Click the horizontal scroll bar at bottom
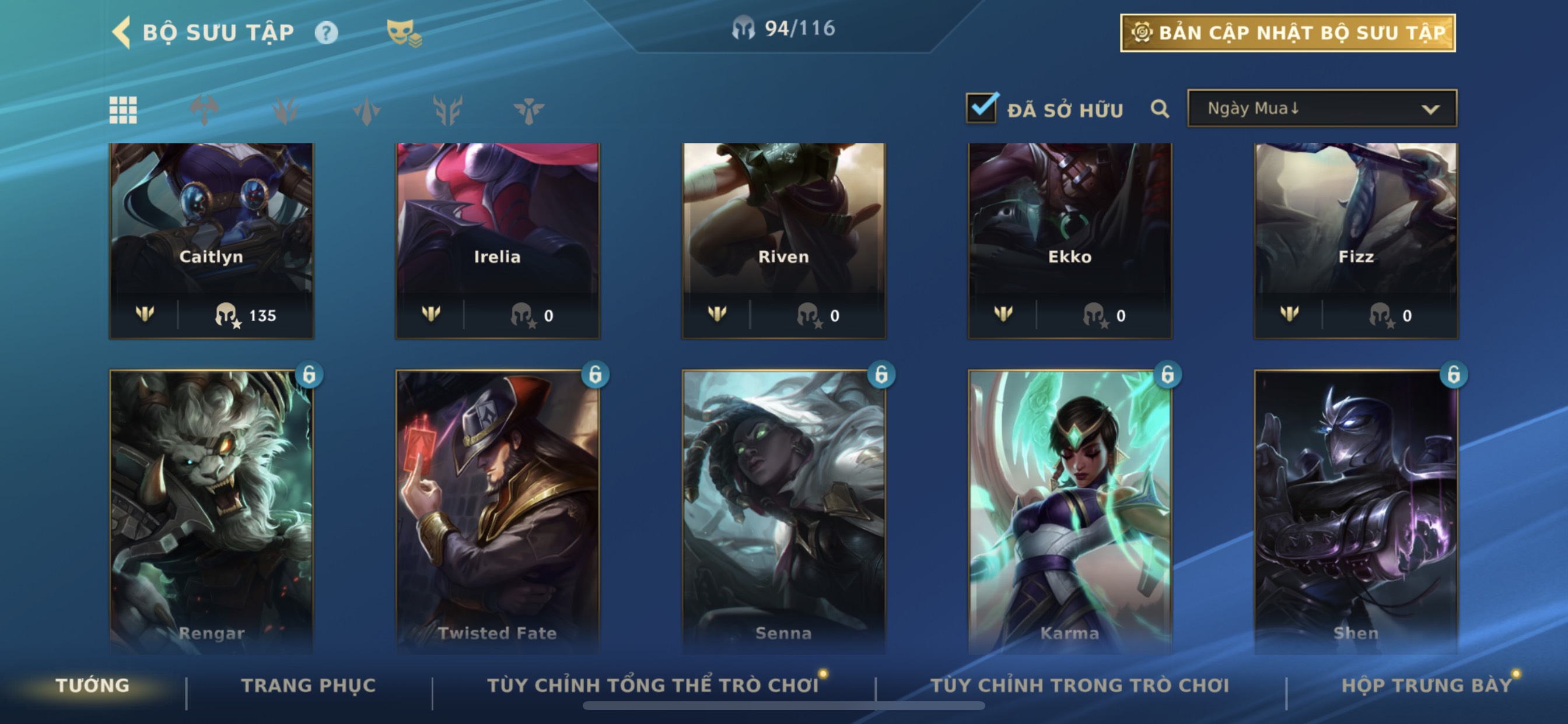The image size is (1568, 724). tap(783, 706)
